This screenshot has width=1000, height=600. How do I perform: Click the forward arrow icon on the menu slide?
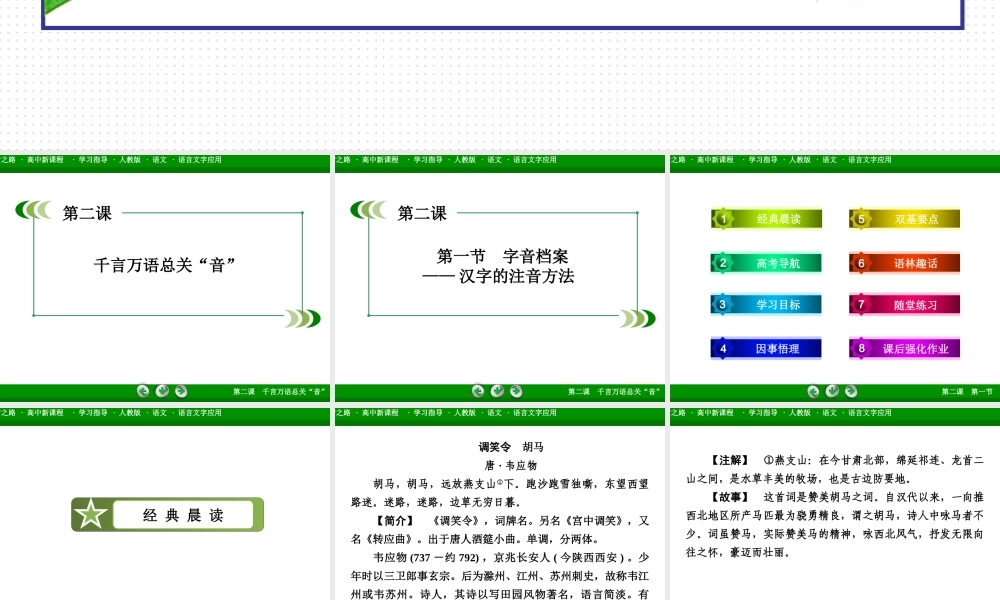(x=851, y=391)
